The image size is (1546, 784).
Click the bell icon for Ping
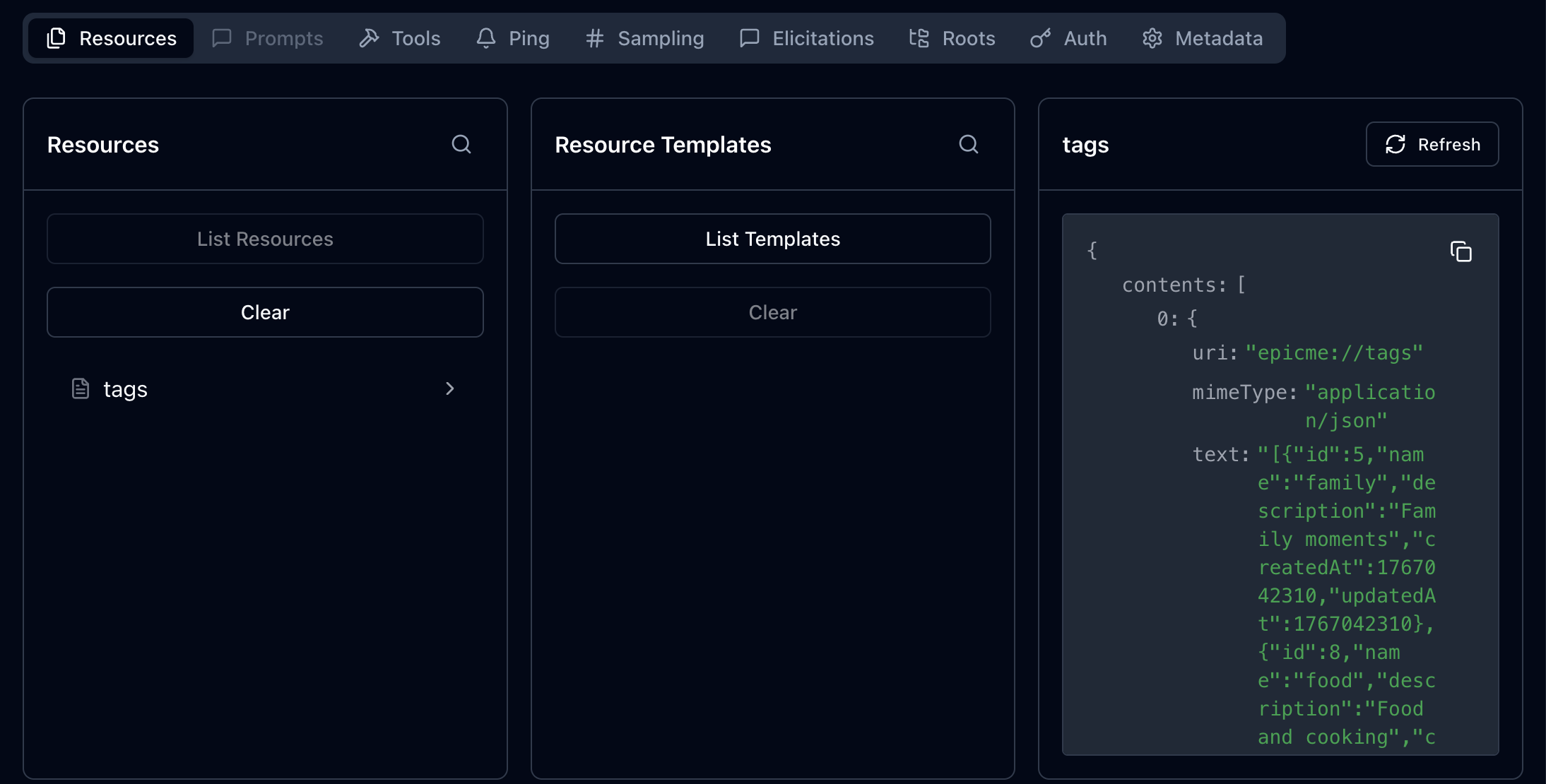click(x=486, y=38)
